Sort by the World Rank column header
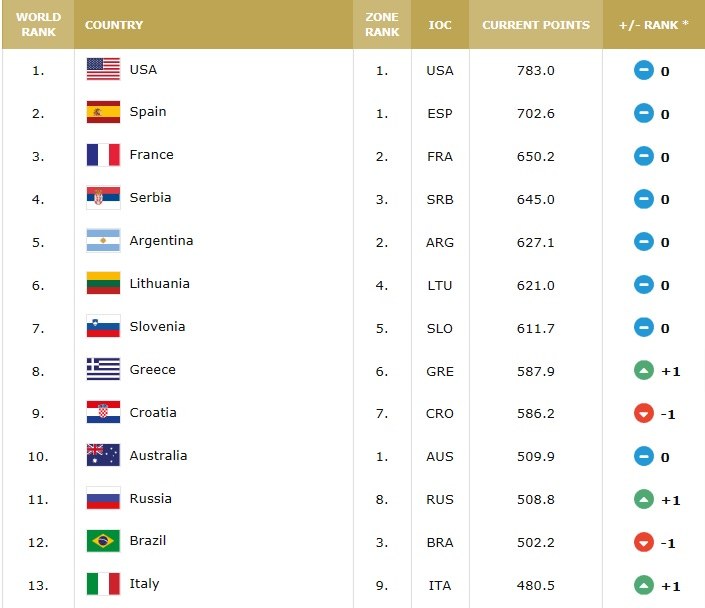 [x=38, y=25]
